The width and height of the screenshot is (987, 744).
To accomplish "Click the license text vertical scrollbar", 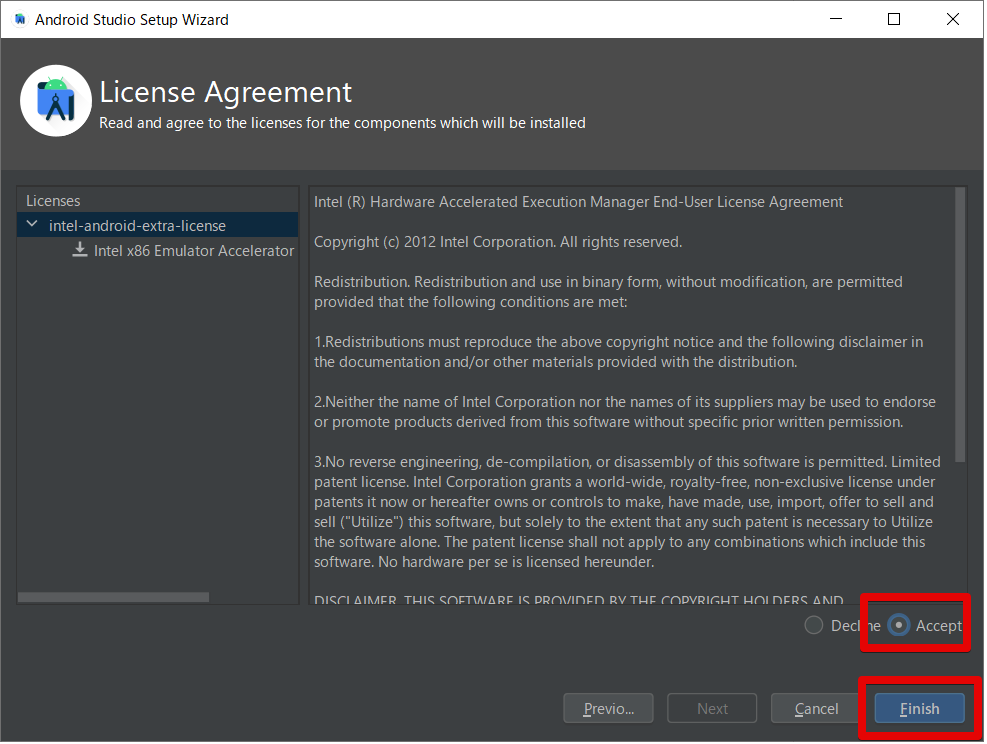I will coord(960,325).
